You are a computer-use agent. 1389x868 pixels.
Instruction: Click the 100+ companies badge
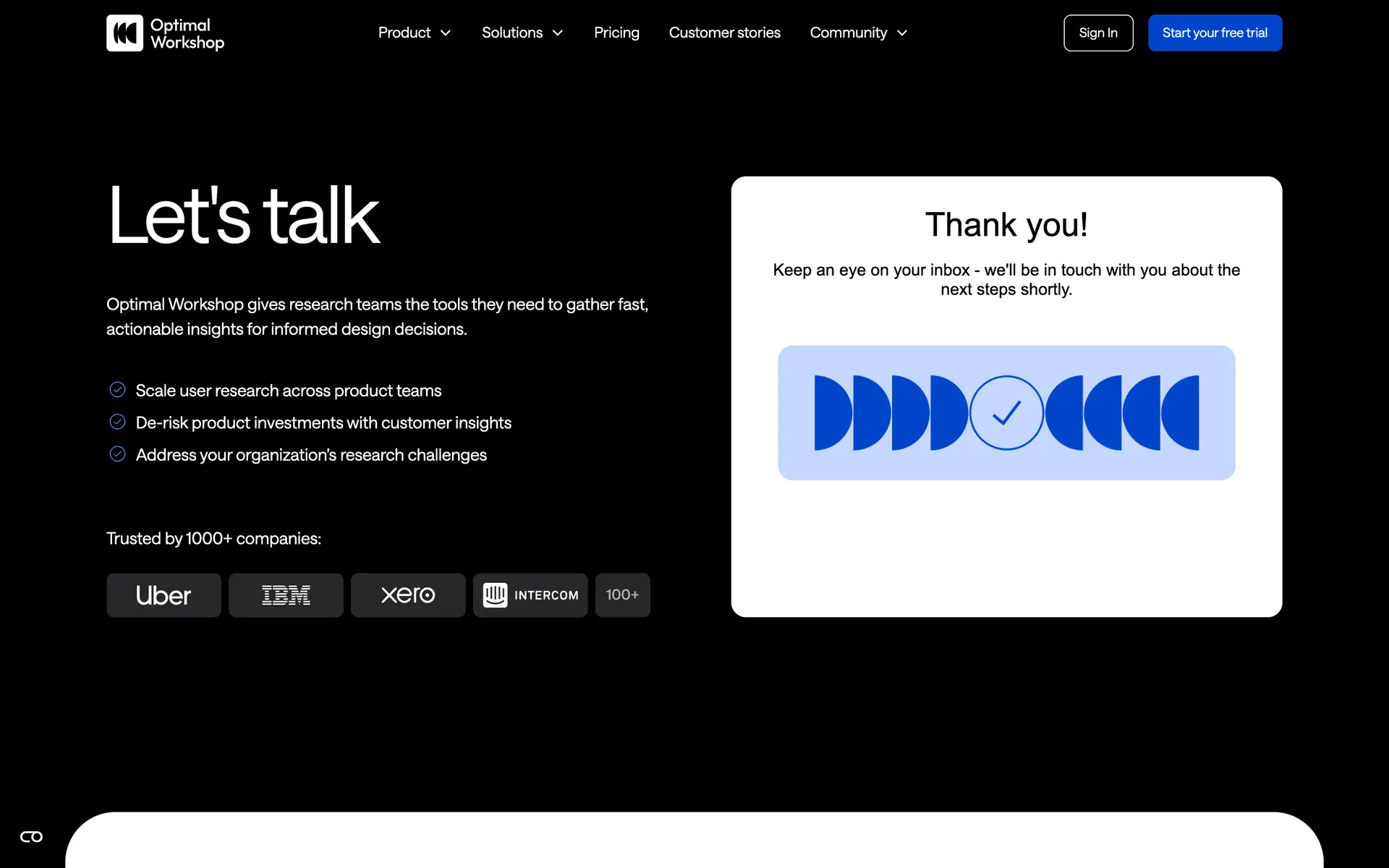click(622, 595)
